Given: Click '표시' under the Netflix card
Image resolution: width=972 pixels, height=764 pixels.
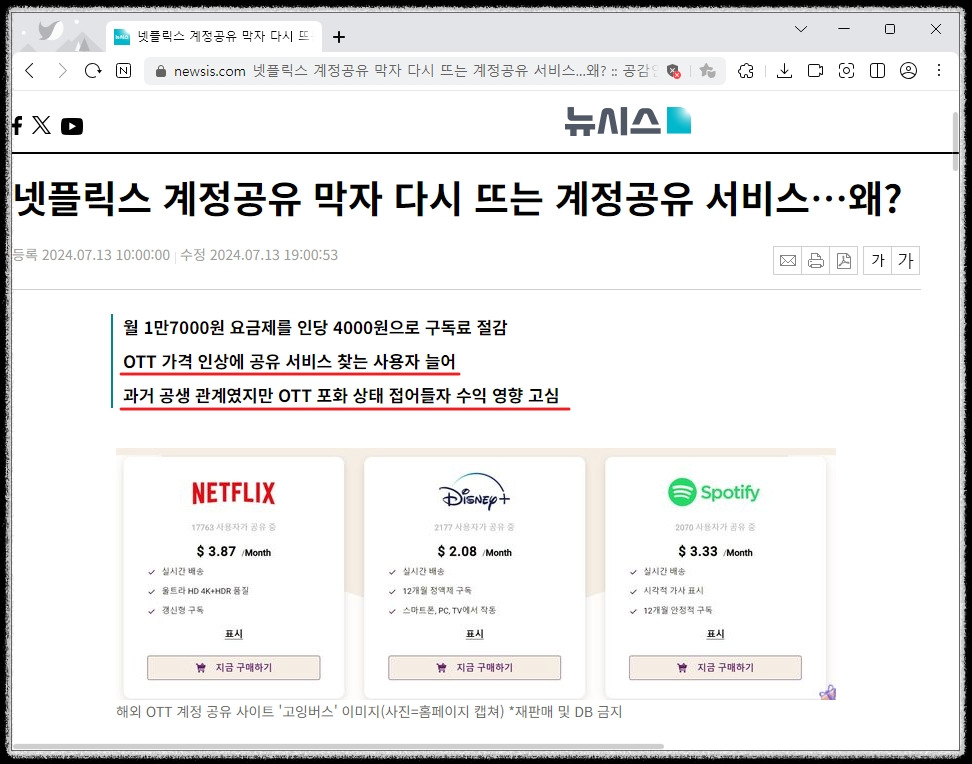Looking at the screenshot, I should pos(234,634).
